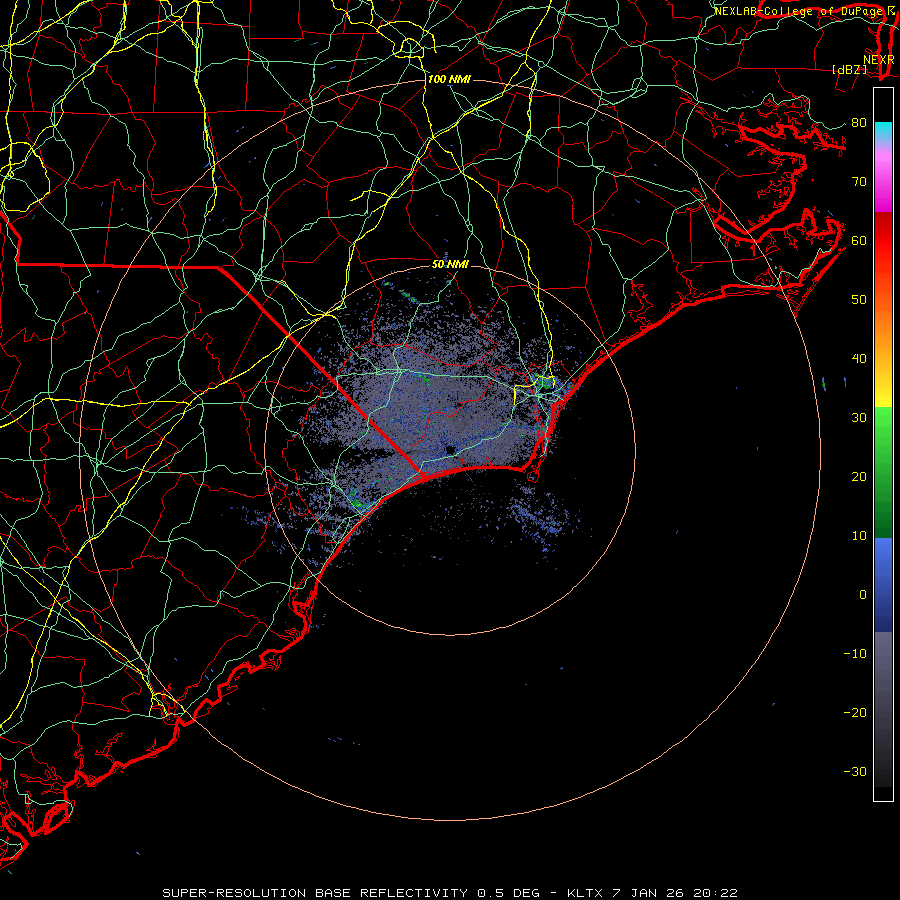Image resolution: width=900 pixels, height=900 pixels.
Task: Select the 40 value on the dBZ scale
Action: [x=859, y=359]
